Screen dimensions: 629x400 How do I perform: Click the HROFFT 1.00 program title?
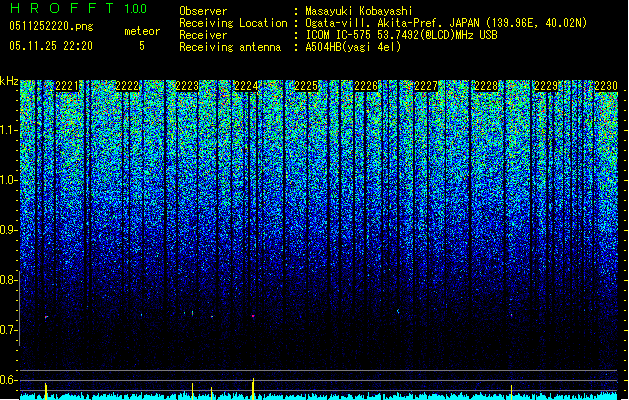[x=78, y=8]
